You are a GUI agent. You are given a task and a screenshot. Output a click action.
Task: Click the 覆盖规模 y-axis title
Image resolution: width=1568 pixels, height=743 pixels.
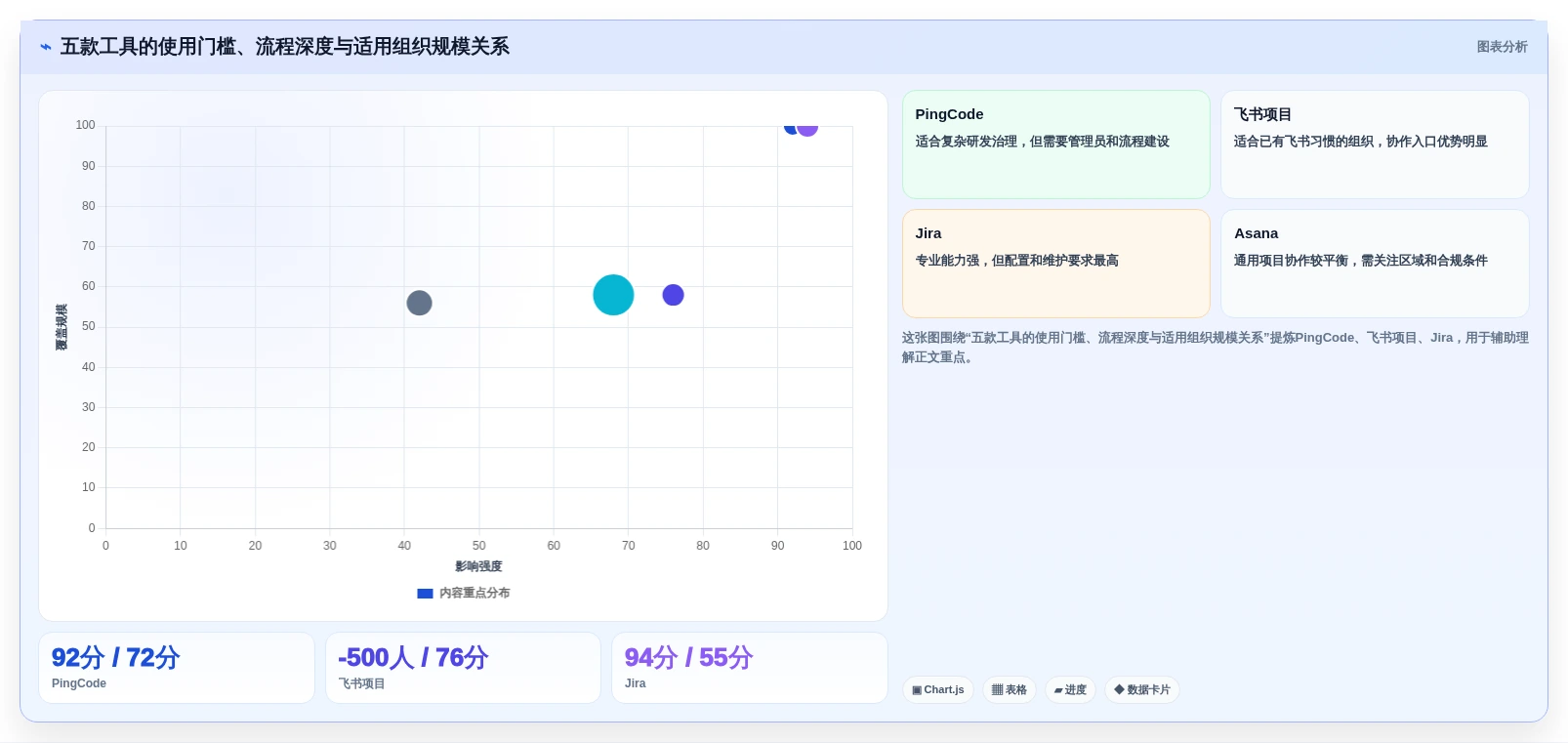pyautogui.click(x=62, y=327)
